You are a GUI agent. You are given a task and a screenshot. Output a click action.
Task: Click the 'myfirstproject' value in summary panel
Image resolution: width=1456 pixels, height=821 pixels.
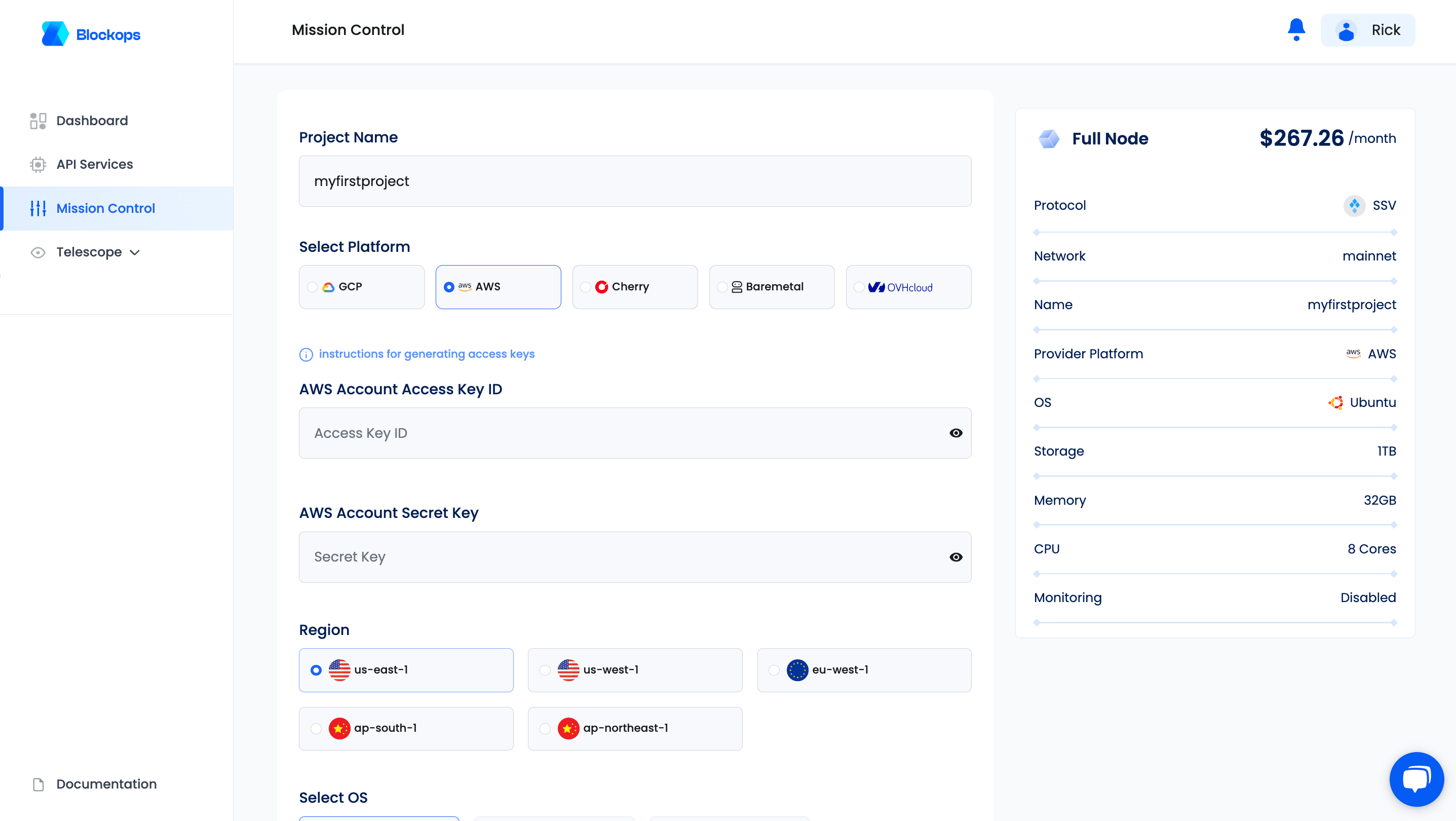coord(1352,305)
